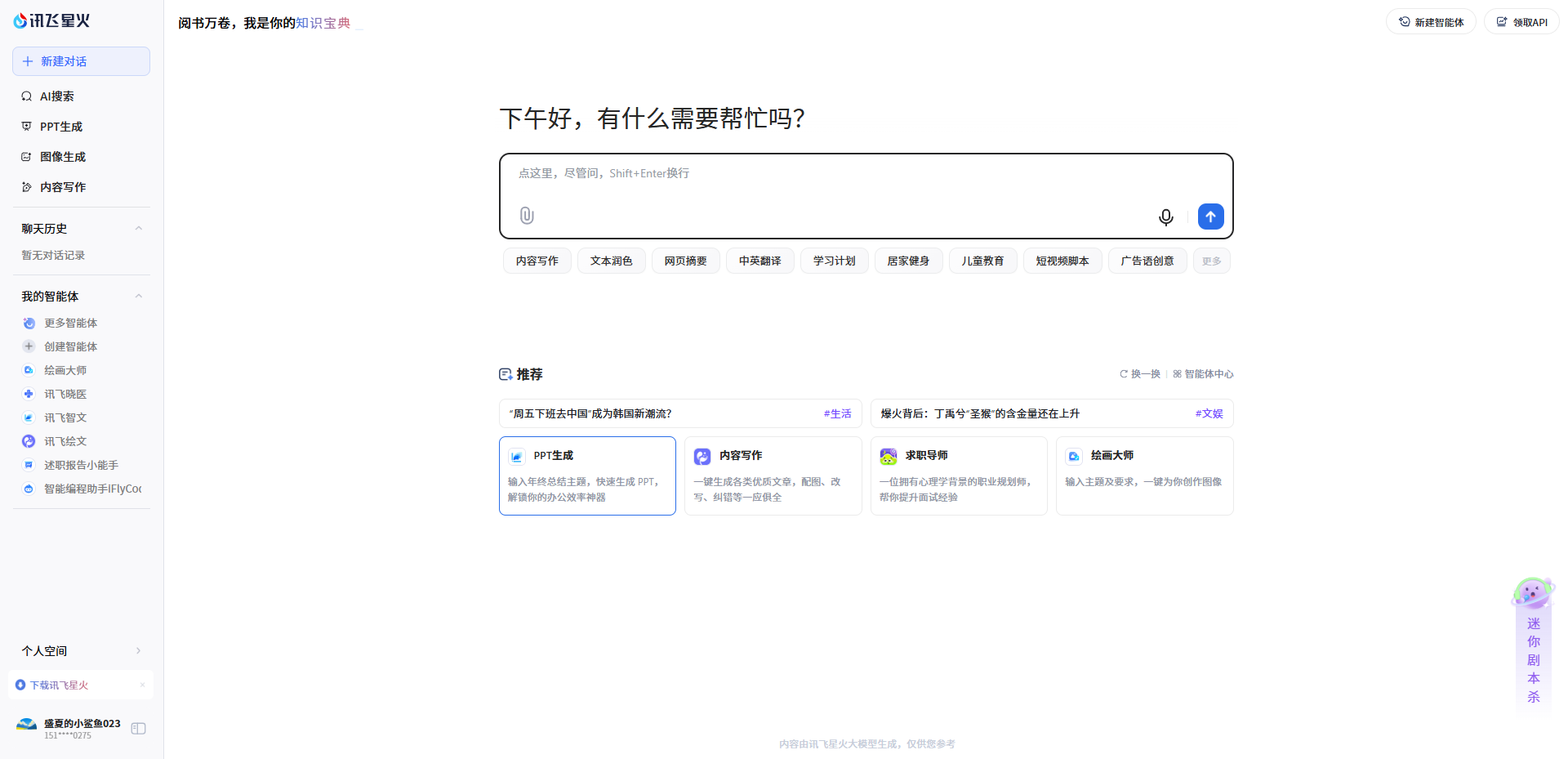Attach a file using the paperclip icon
This screenshot has width=1568, height=759.
click(x=526, y=215)
